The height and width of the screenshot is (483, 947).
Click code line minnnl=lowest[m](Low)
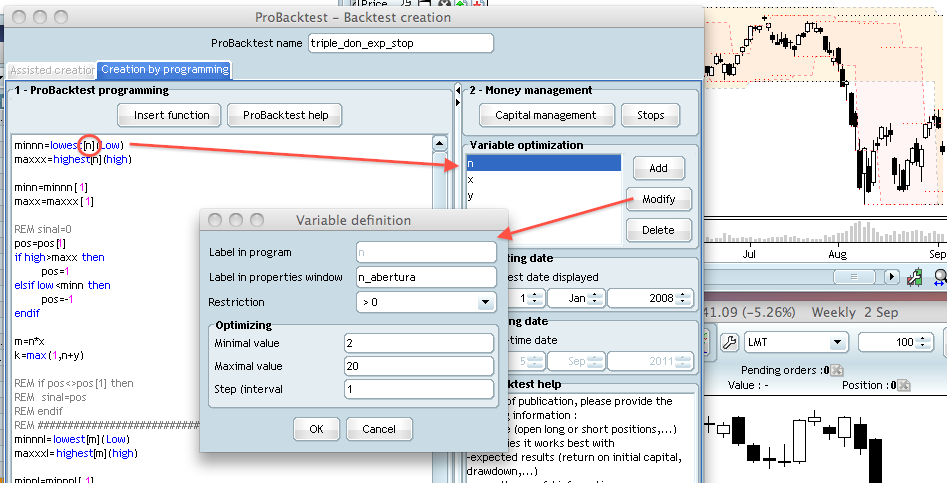pos(72,440)
